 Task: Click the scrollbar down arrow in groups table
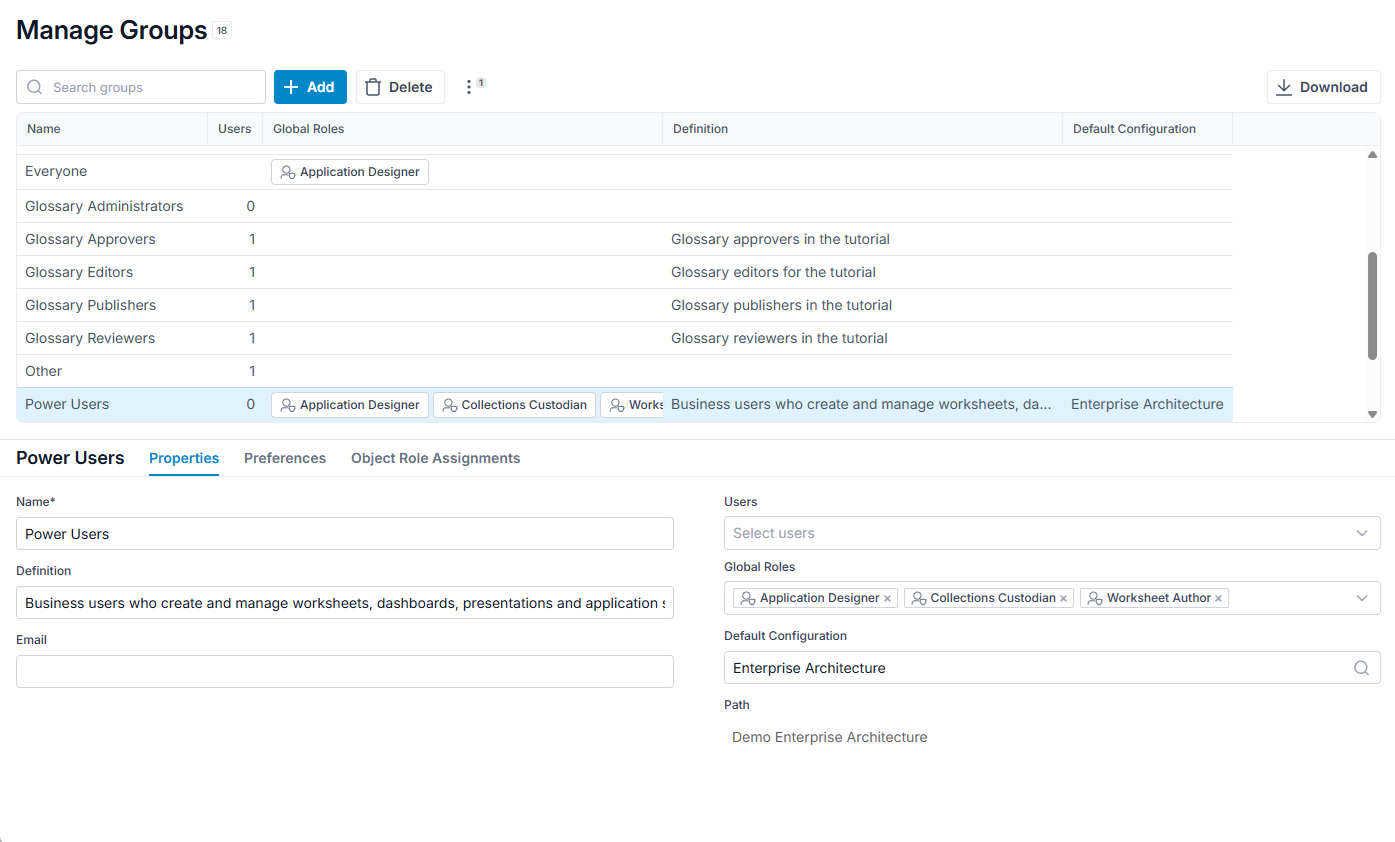[x=1372, y=414]
